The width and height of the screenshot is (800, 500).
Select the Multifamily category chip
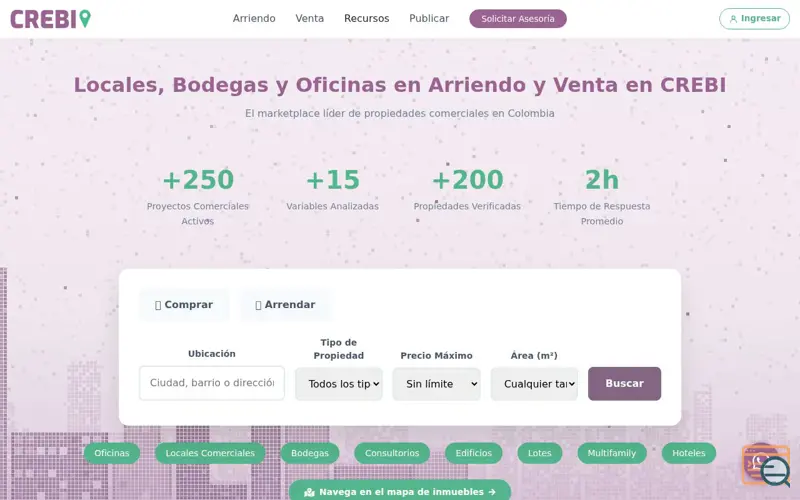click(612, 453)
